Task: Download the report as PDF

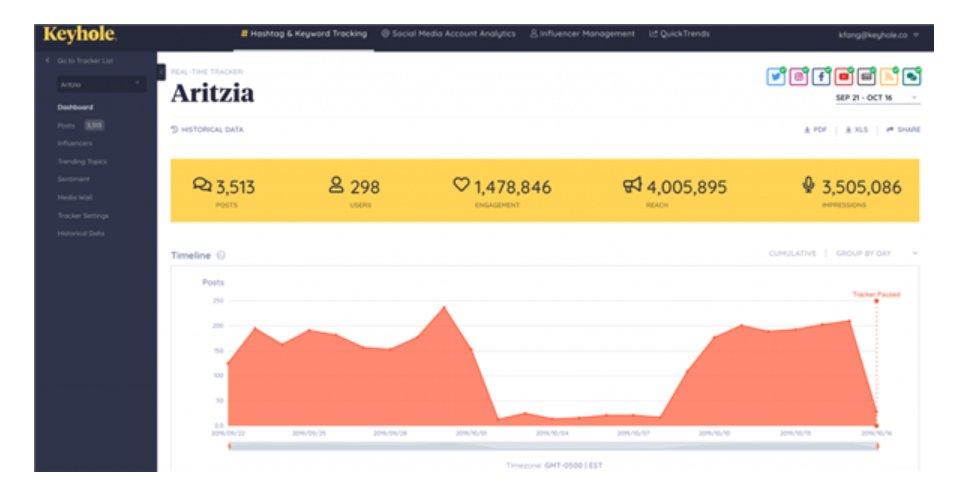Action: pos(815,130)
